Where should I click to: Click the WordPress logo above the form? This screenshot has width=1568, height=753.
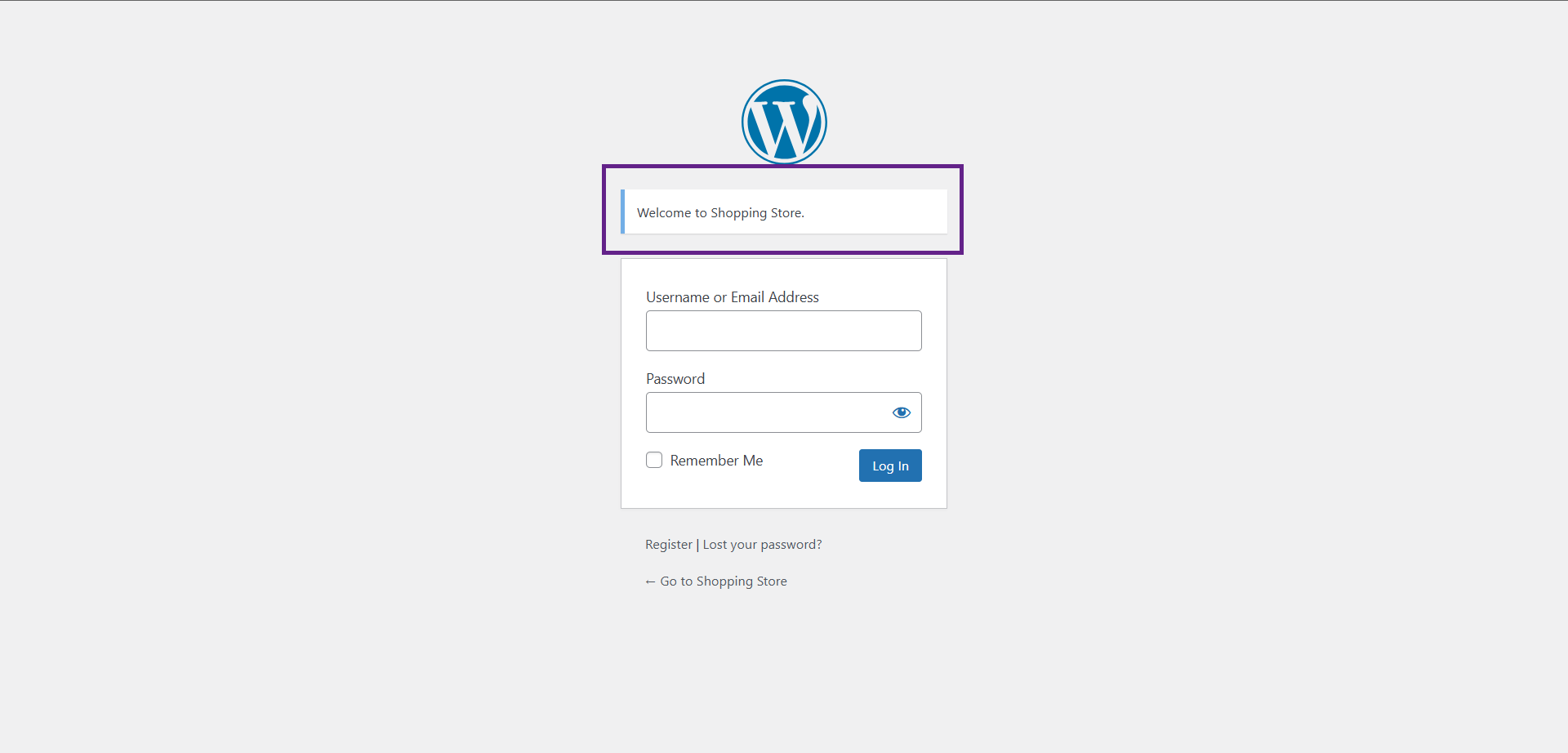(784, 122)
